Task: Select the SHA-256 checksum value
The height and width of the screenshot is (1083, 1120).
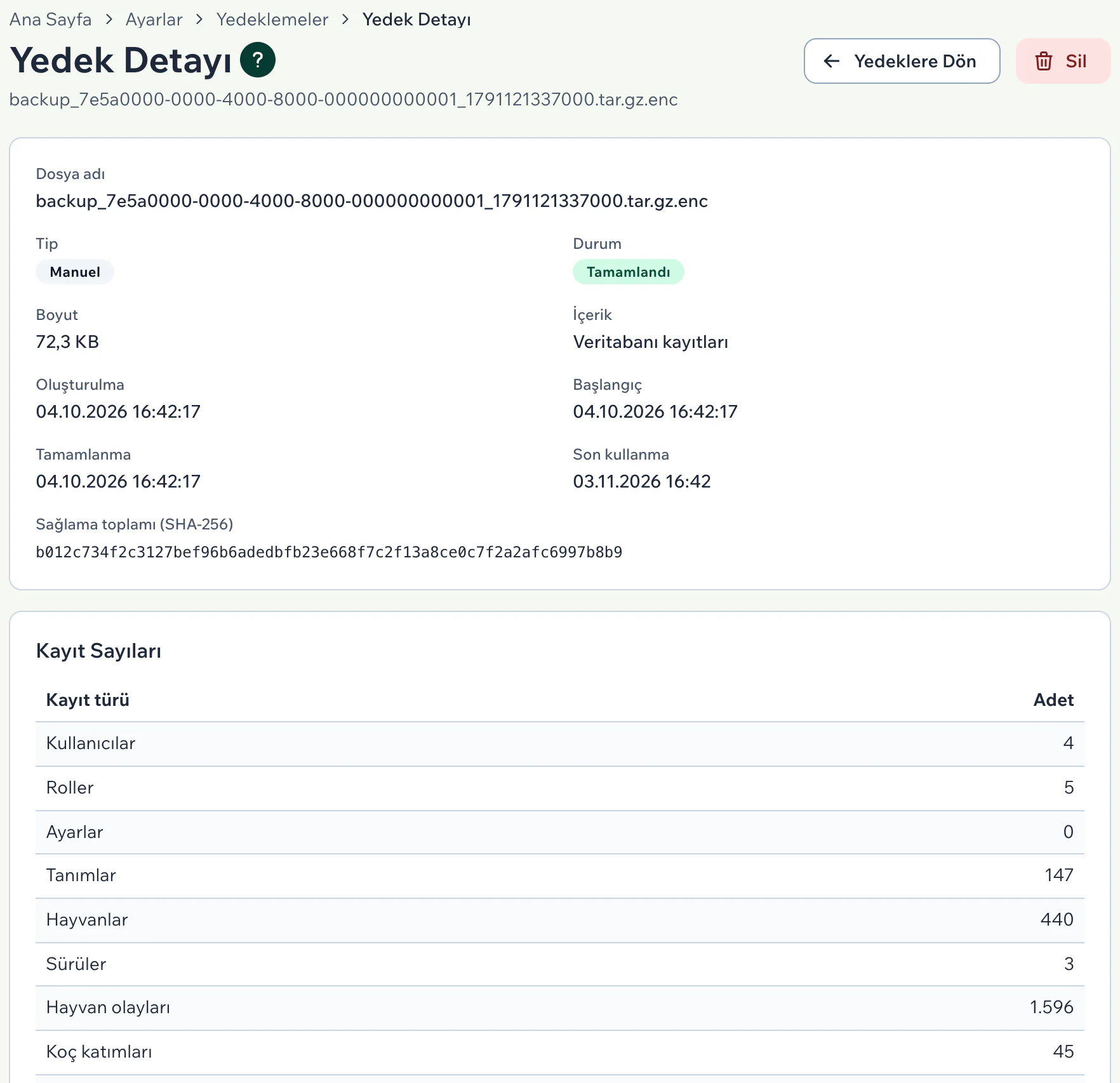Action: pos(329,552)
